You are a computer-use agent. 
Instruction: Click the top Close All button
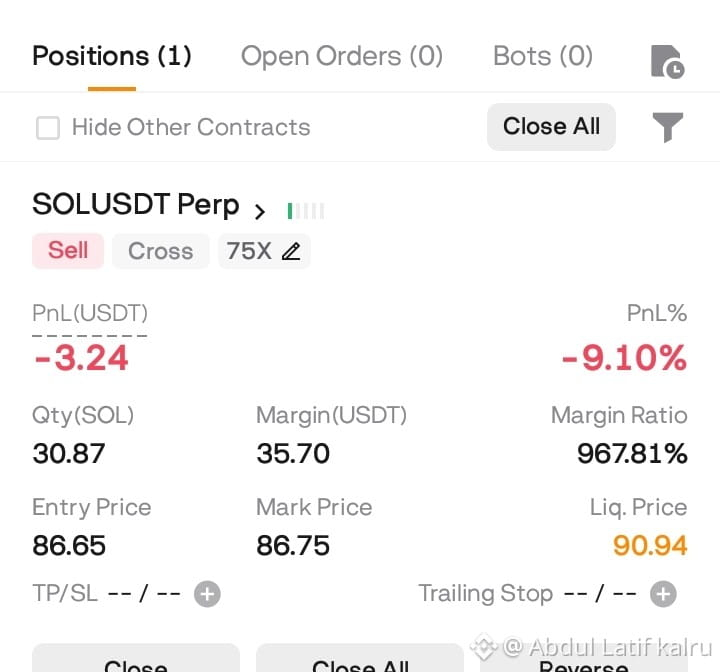pyautogui.click(x=551, y=127)
